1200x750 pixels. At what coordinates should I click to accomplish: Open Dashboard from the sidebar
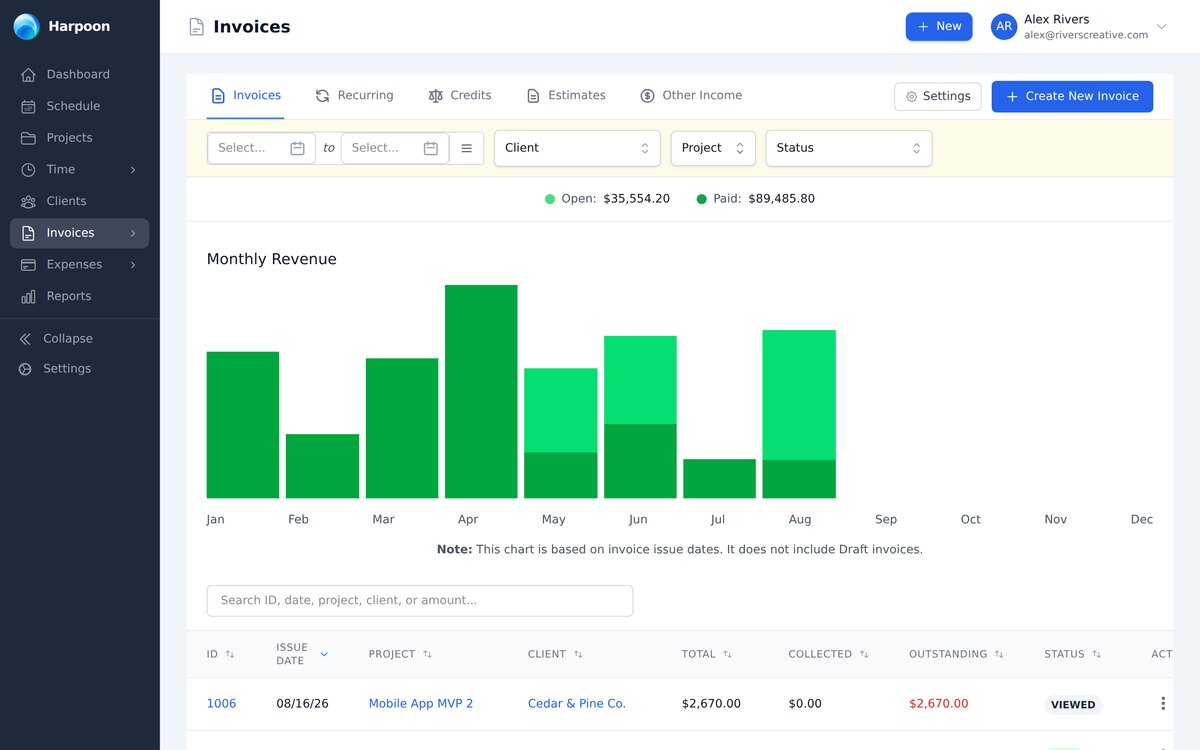click(79, 74)
